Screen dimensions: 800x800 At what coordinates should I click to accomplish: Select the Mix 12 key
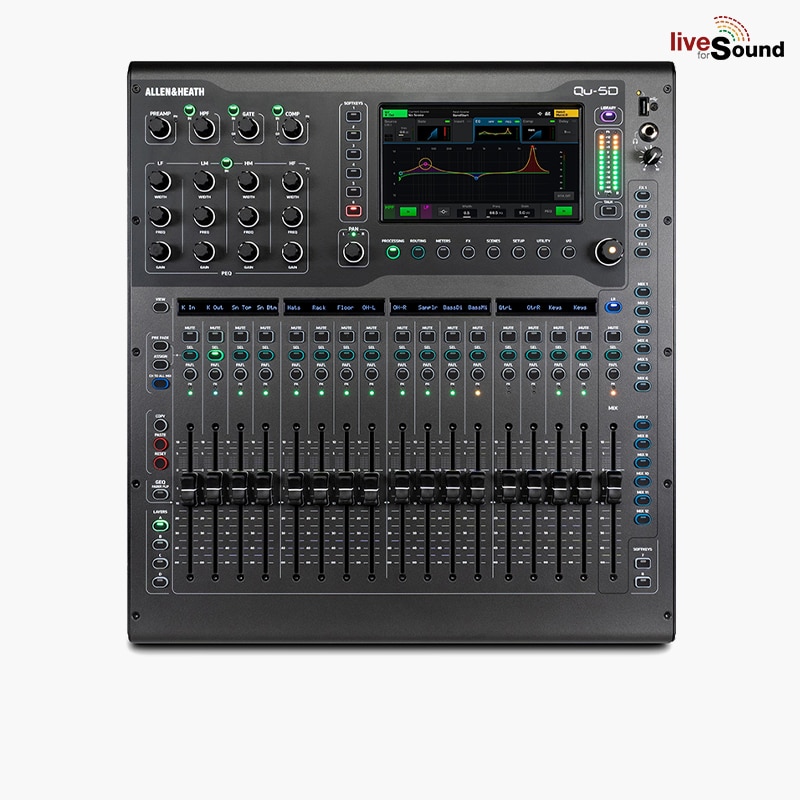tap(642, 519)
